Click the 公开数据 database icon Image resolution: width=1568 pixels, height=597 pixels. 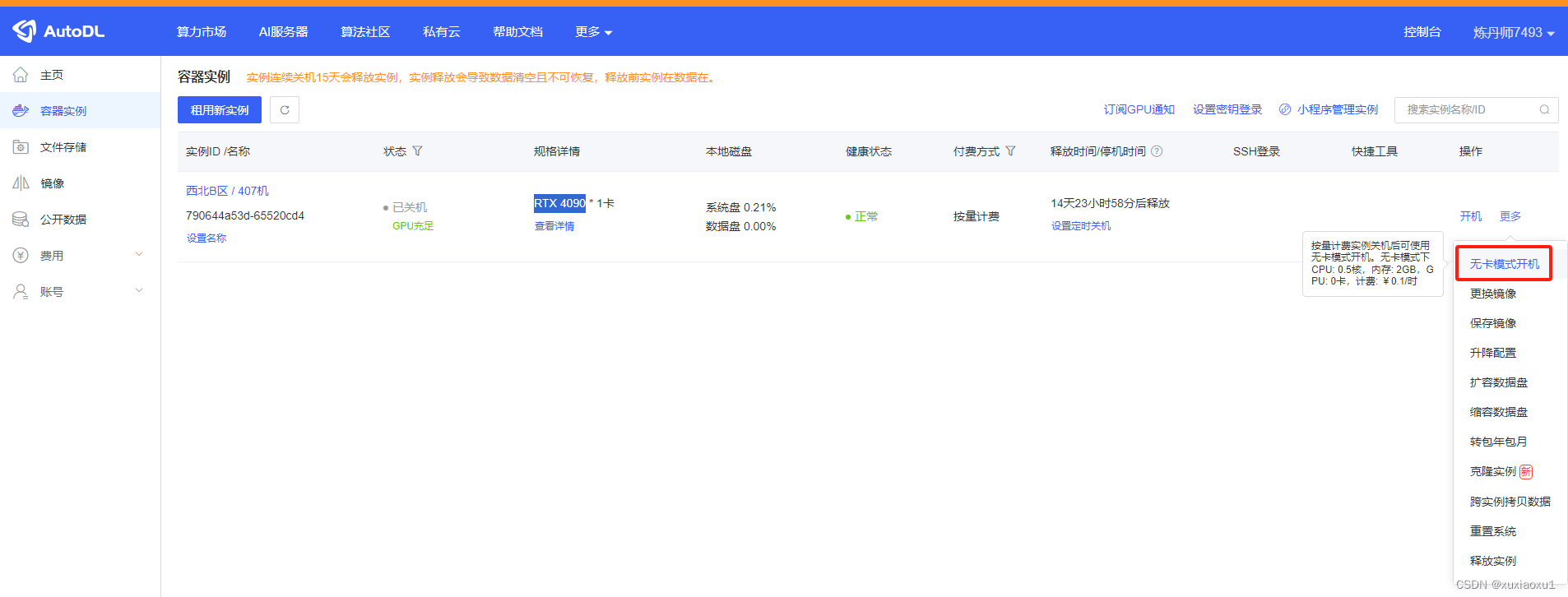point(21,220)
